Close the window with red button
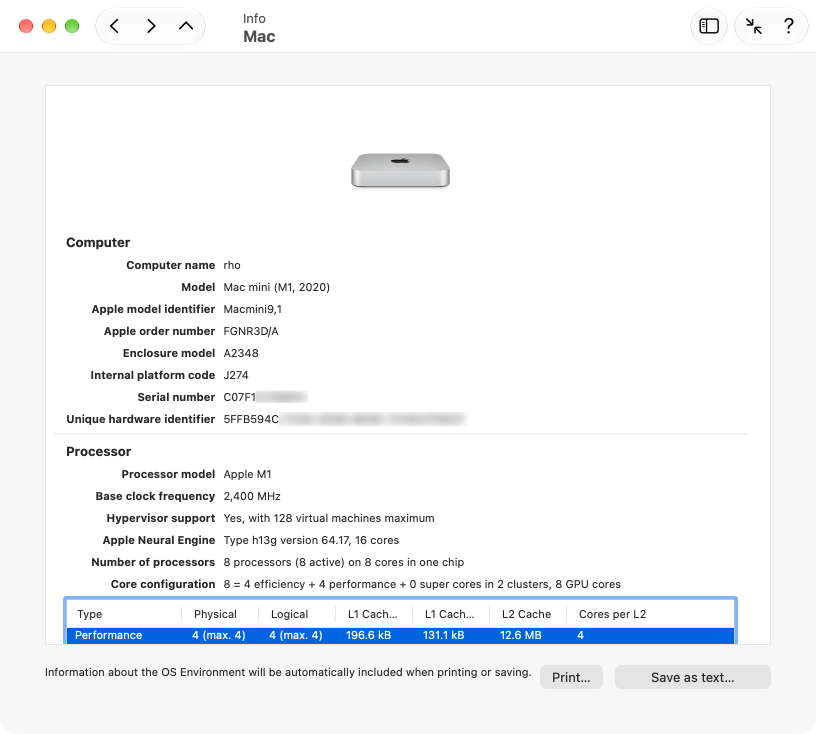This screenshot has width=816, height=734. pyautogui.click(x=26, y=26)
